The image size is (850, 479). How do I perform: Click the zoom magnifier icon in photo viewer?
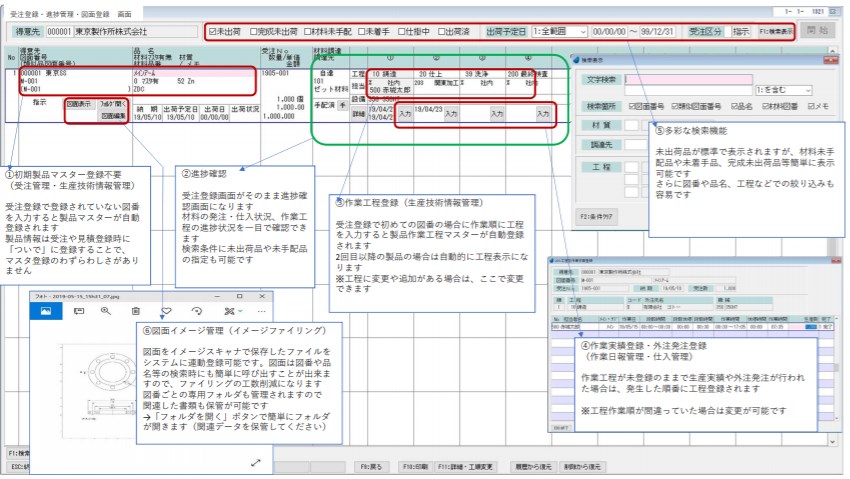pyautogui.click(x=106, y=311)
